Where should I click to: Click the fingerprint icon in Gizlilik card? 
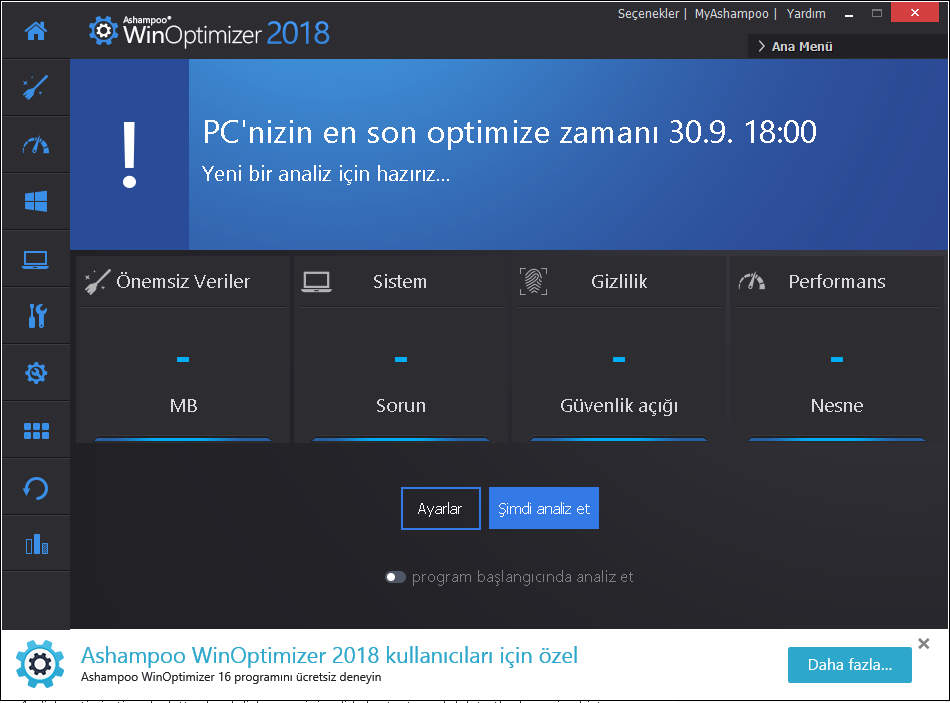pos(533,282)
